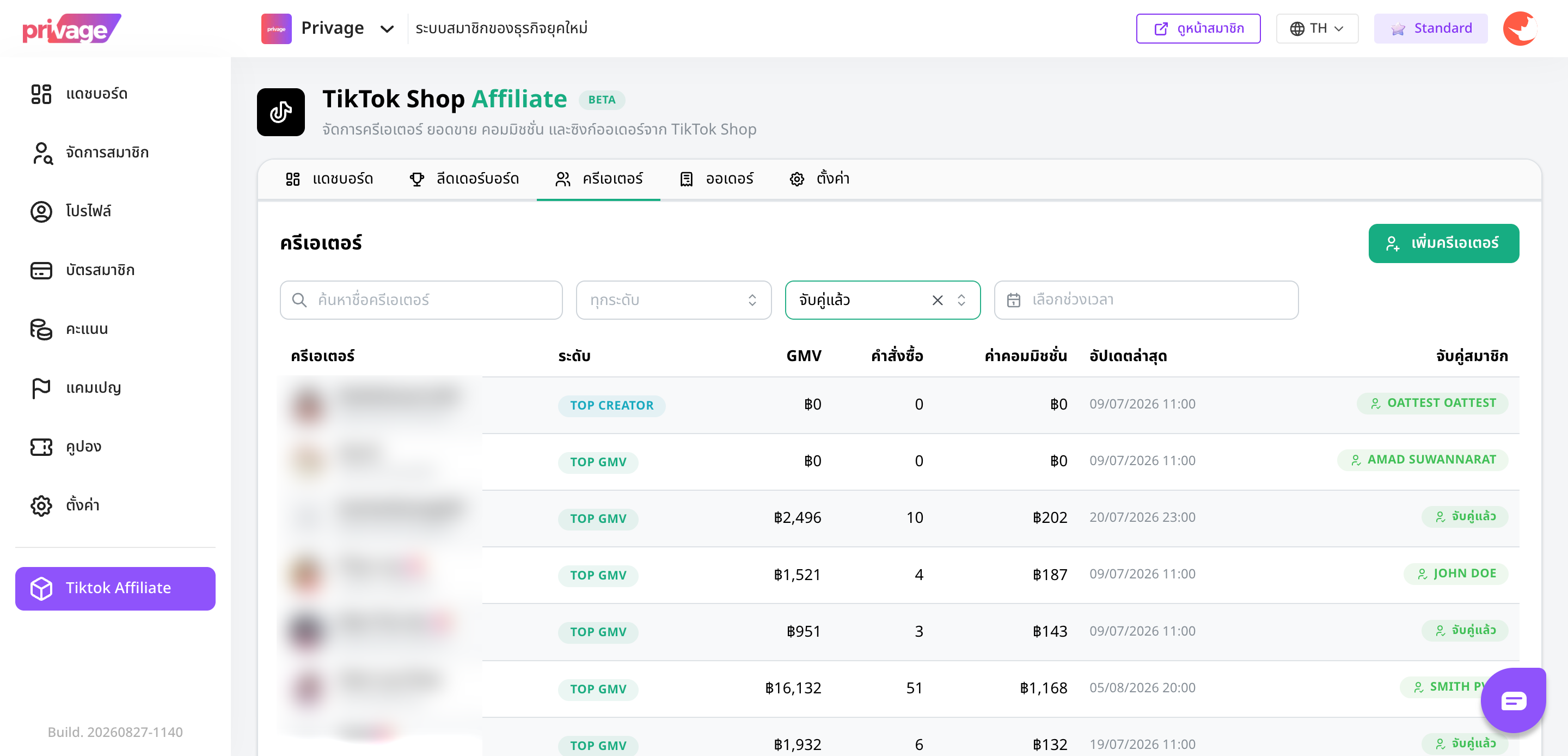Open the user avatar profile menu
Viewport: 1568px width, 756px height.
[1520, 29]
